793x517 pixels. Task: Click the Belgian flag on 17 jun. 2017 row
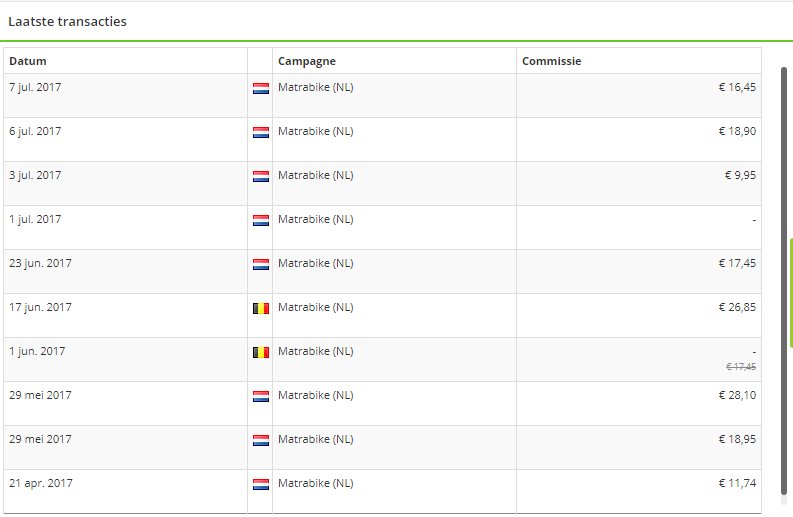tap(260, 308)
